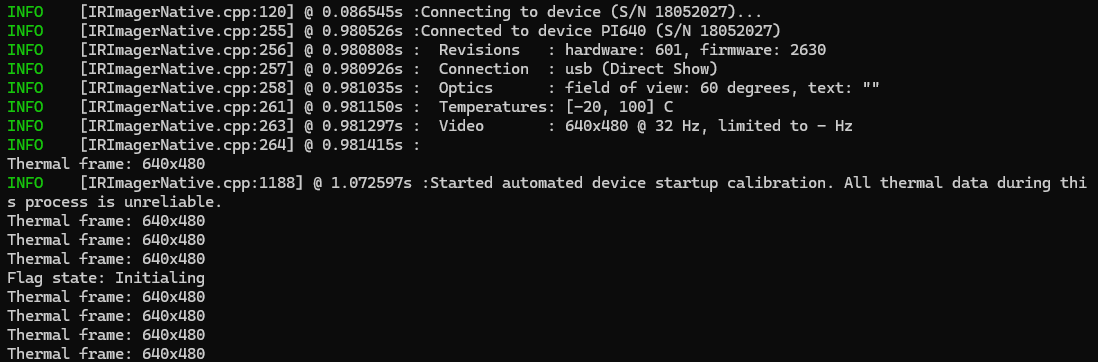Click the green INFO tag on first line

(25, 12)
